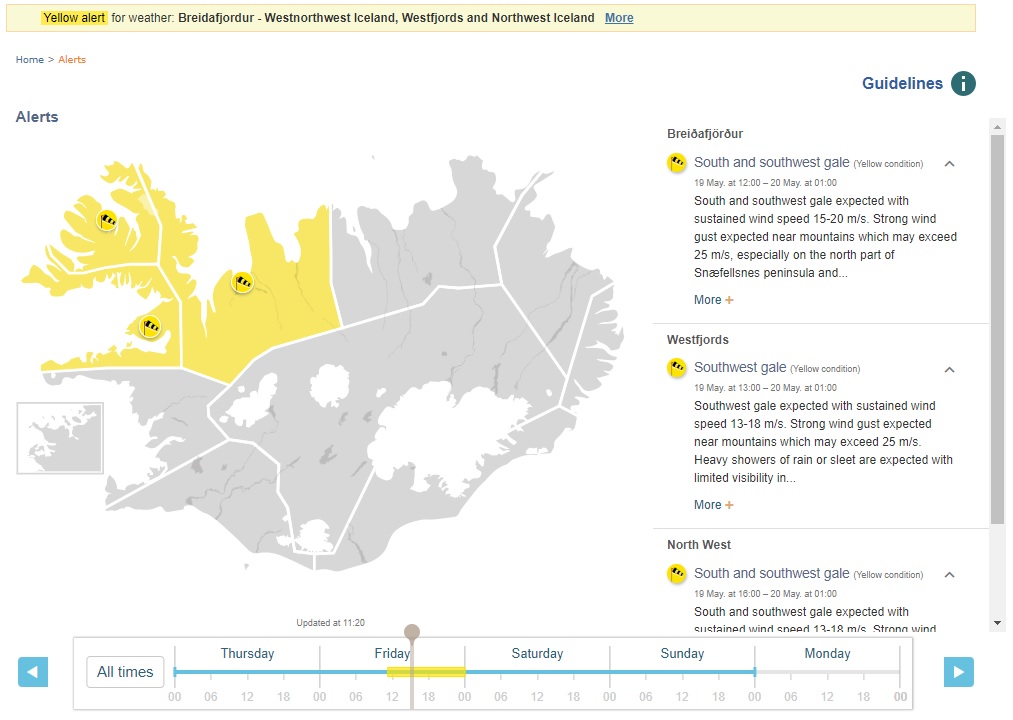1013x720 pixels.
Task: Click the yellow wind icon beside North West alert
Action: click(x=677, y=574)
